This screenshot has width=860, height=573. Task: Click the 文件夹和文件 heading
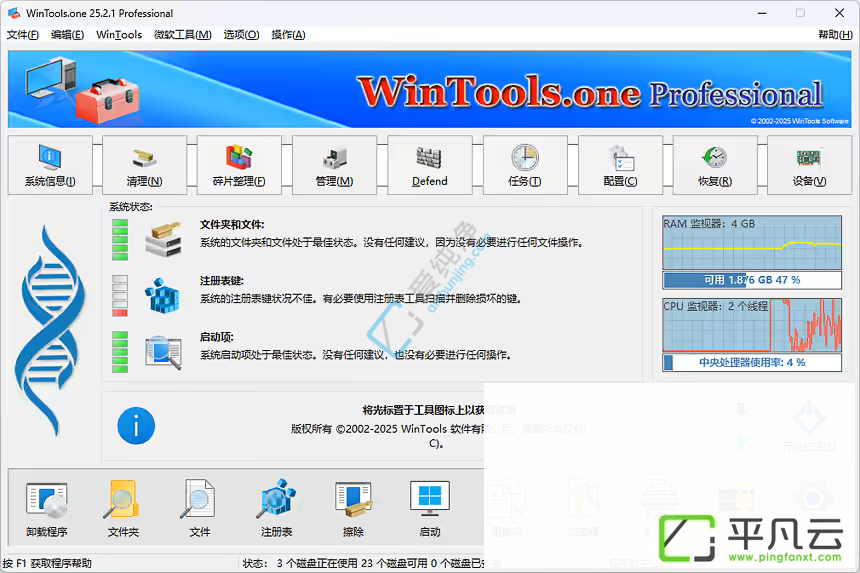coord(232,224)
